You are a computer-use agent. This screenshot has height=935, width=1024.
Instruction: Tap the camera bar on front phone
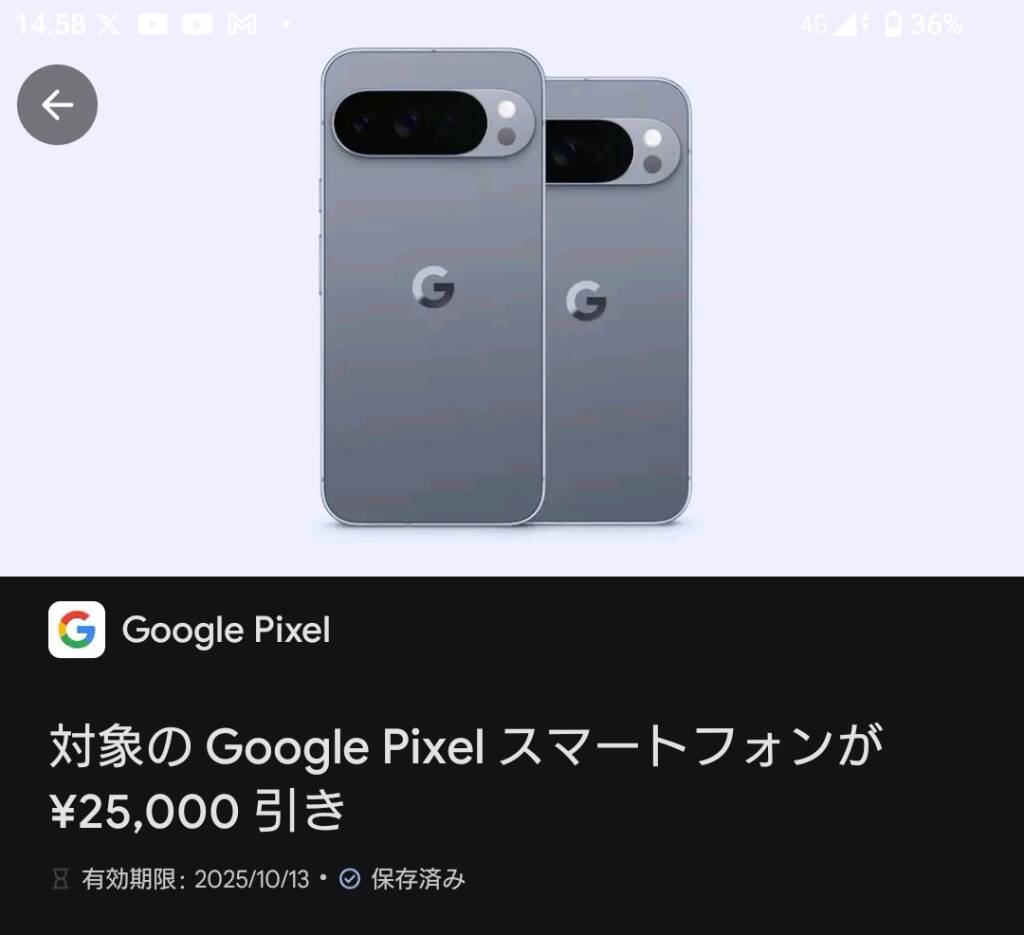pos(434,123)
